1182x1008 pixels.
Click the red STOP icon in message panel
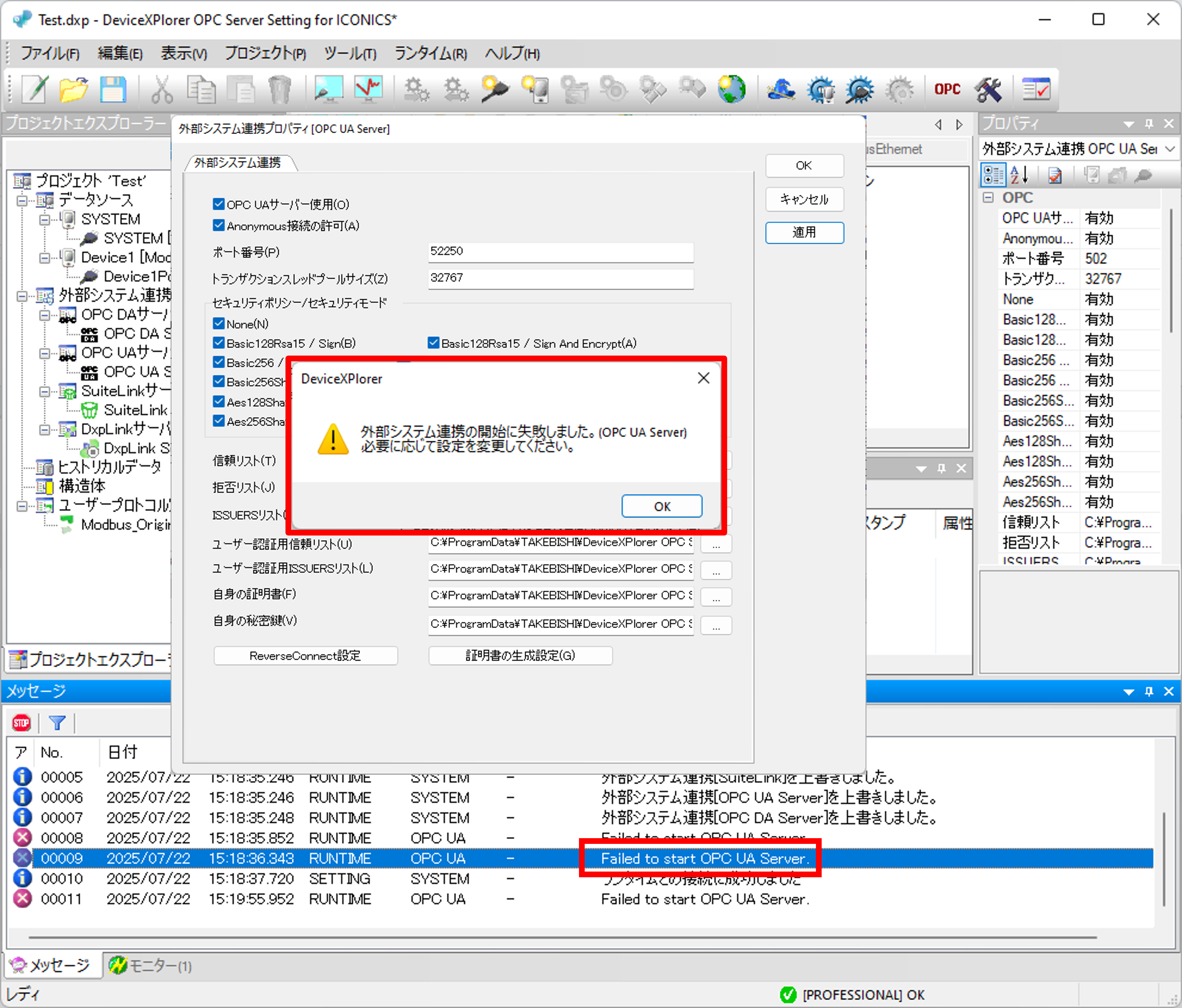[x=21, y=723]
